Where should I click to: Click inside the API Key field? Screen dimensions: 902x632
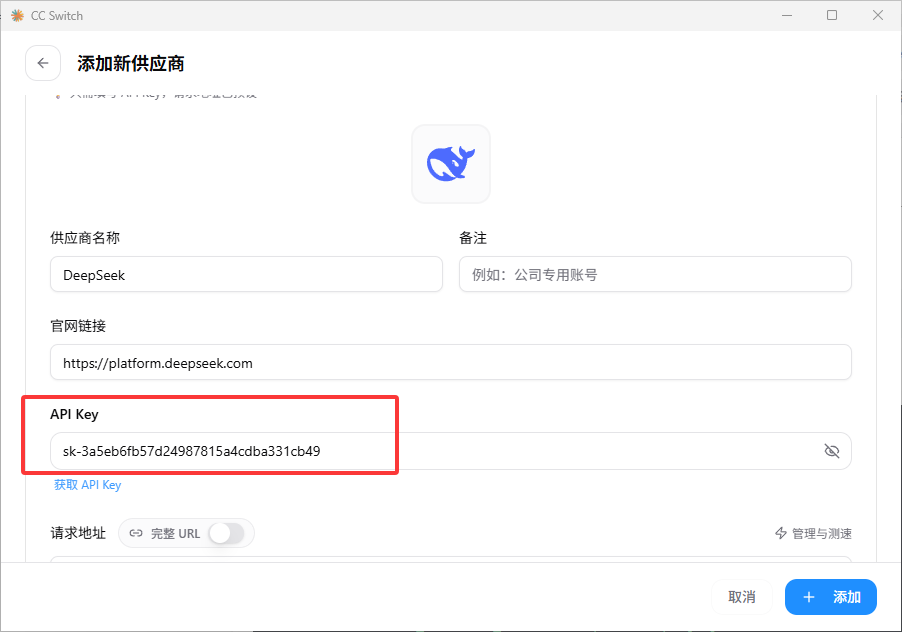click(x=451, y=451)
